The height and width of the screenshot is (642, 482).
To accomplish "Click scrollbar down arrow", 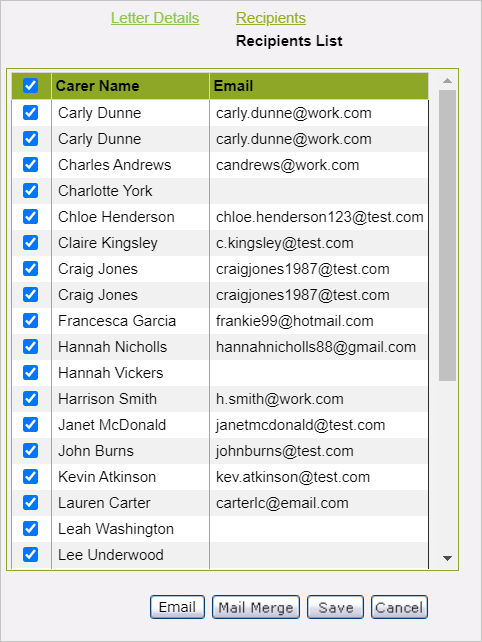I will 447,558.
